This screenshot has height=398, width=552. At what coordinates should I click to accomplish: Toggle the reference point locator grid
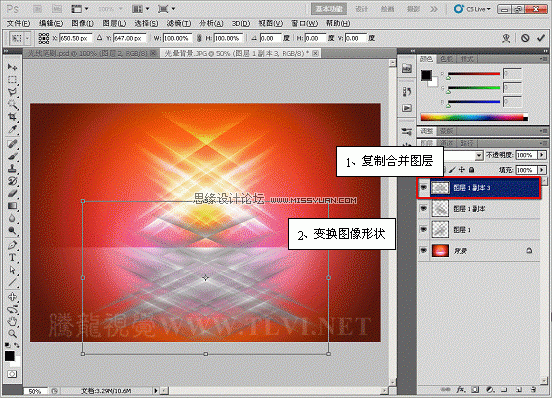point(44,38)
